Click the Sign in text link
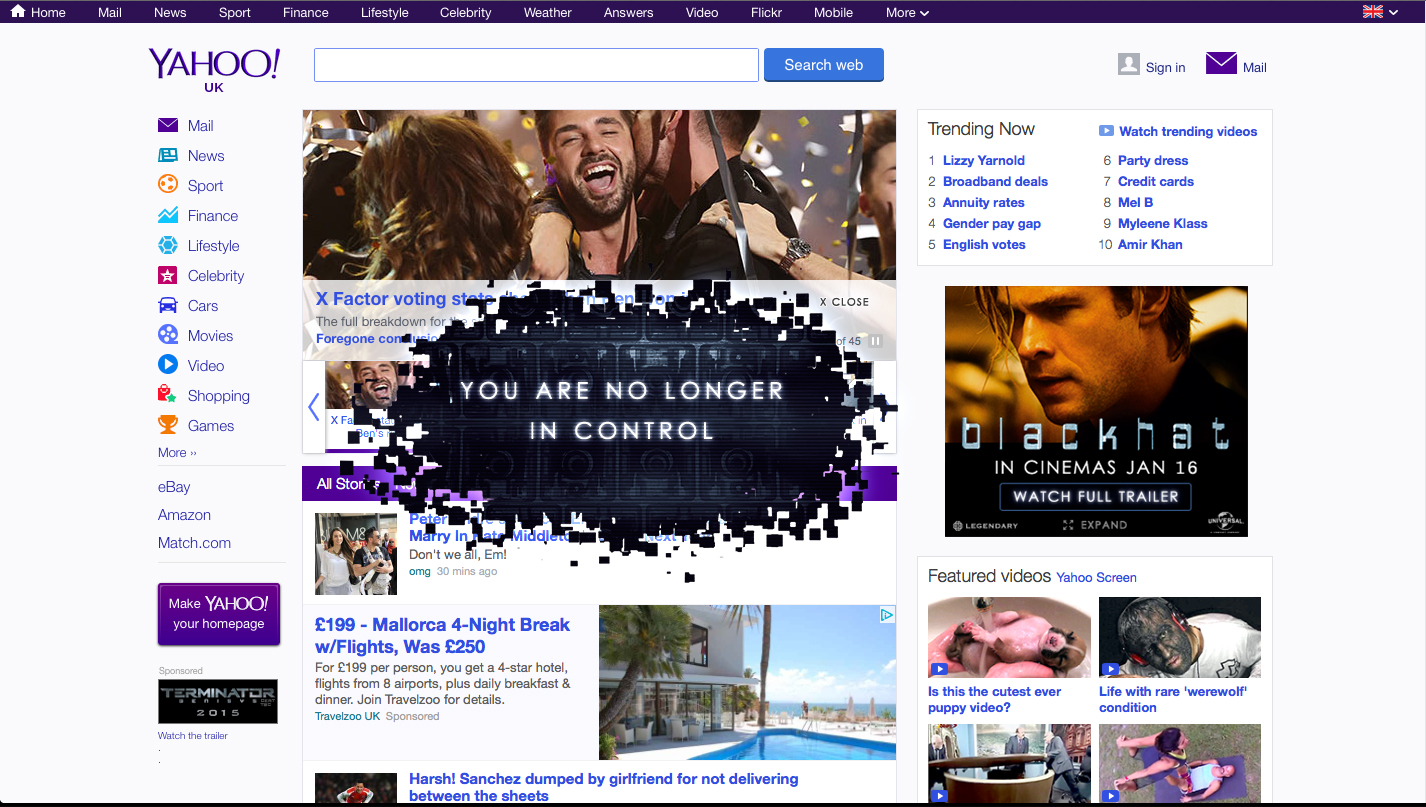This screenshot has height=807, width=1426. point(1165,67)
